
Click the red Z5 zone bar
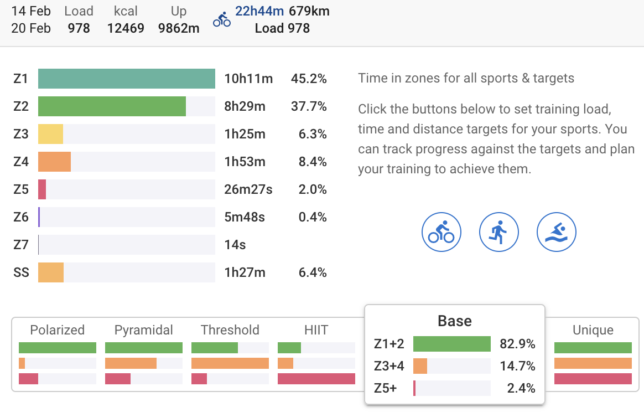tap(42, 189)
